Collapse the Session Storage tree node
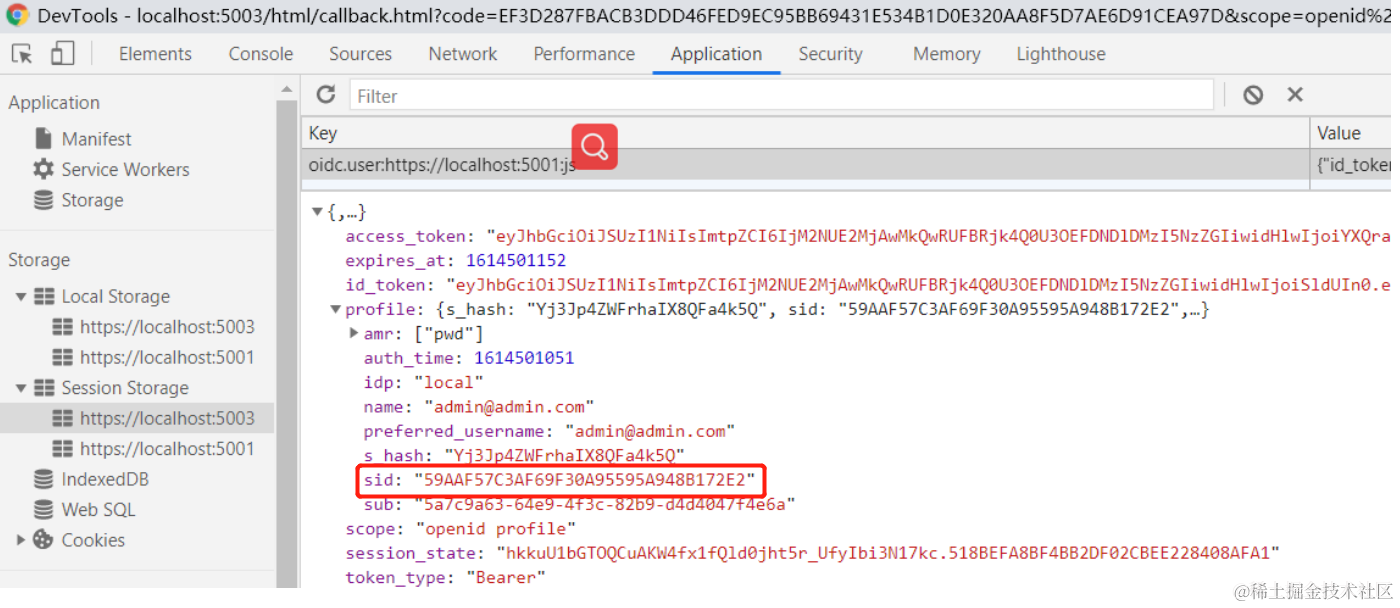Image resolution: width=1400 pixels, height=608 pixels. [x=21, y=388]
